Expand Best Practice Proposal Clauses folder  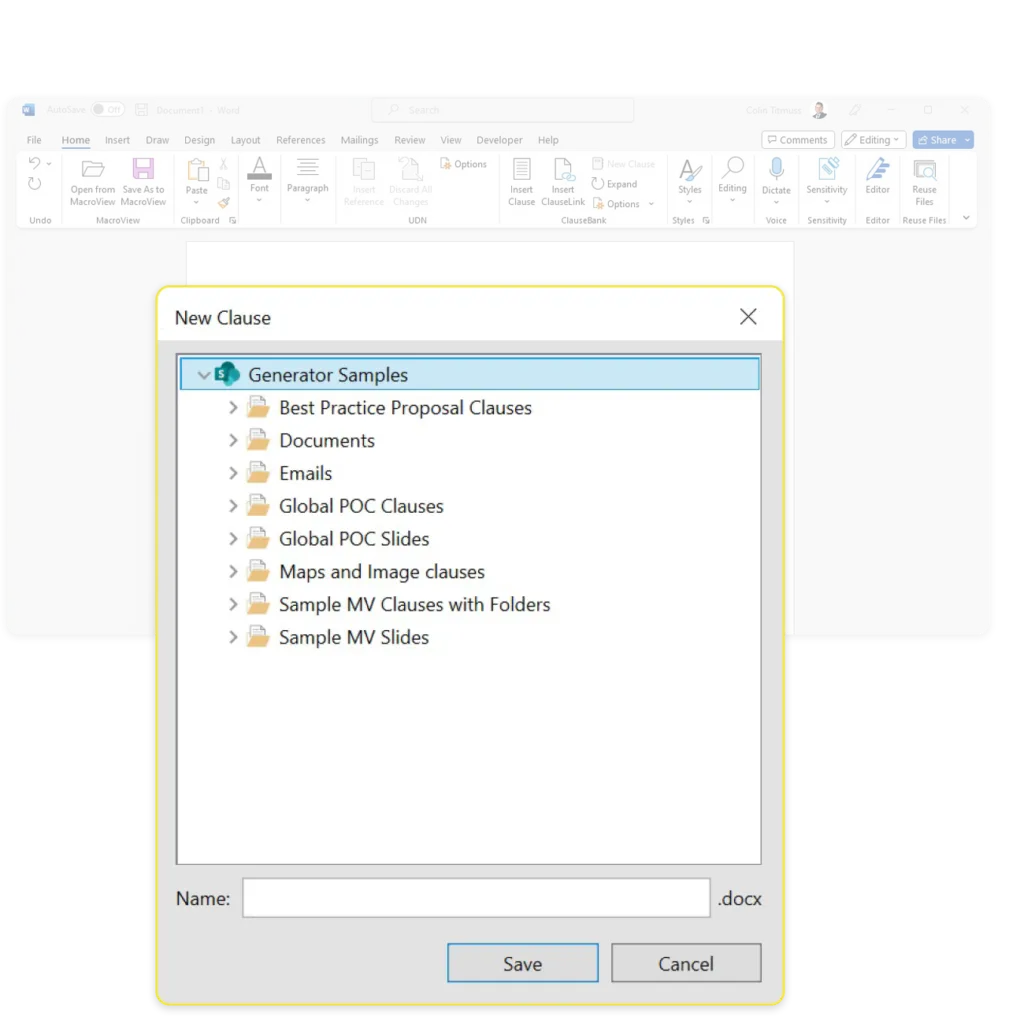click(x=233, y=408)
